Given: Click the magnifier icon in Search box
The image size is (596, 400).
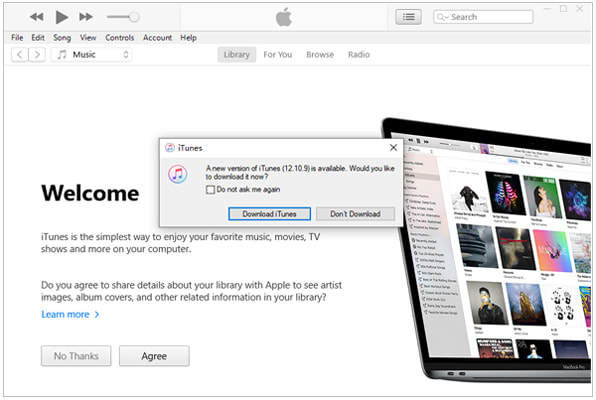Looking at the screenshot, I should click(441, 17).
